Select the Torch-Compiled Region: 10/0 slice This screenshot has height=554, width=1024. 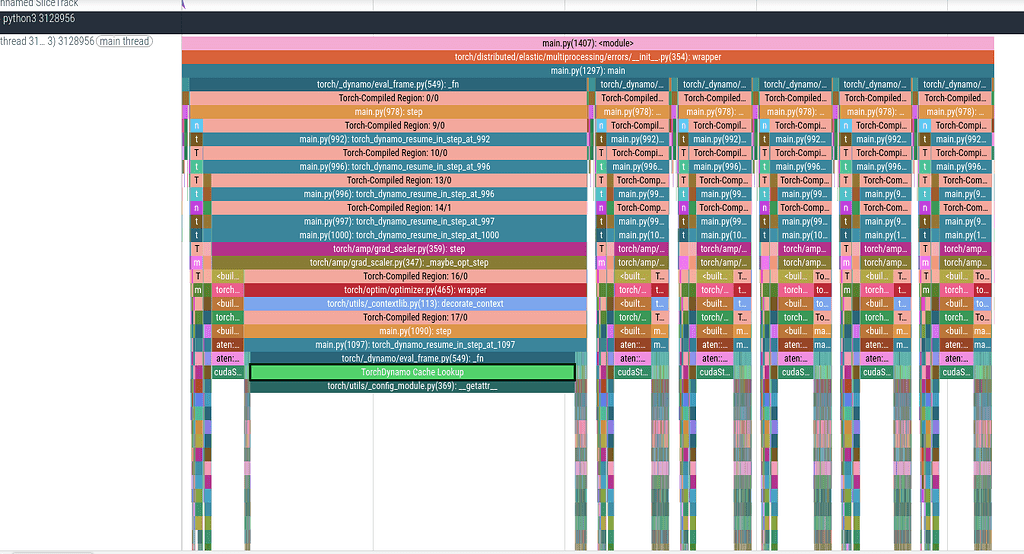[x=394, y=153]
